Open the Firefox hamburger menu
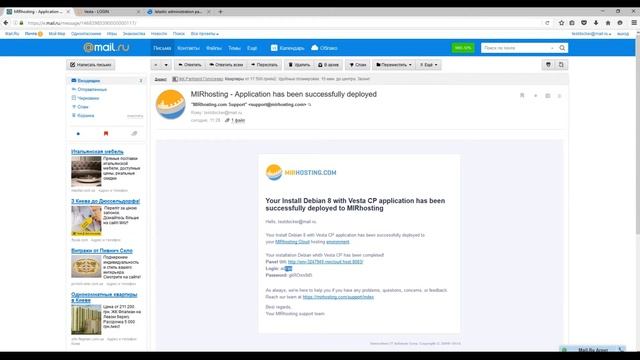The height and width of the screenshot is (360, 640). [634, 23]
